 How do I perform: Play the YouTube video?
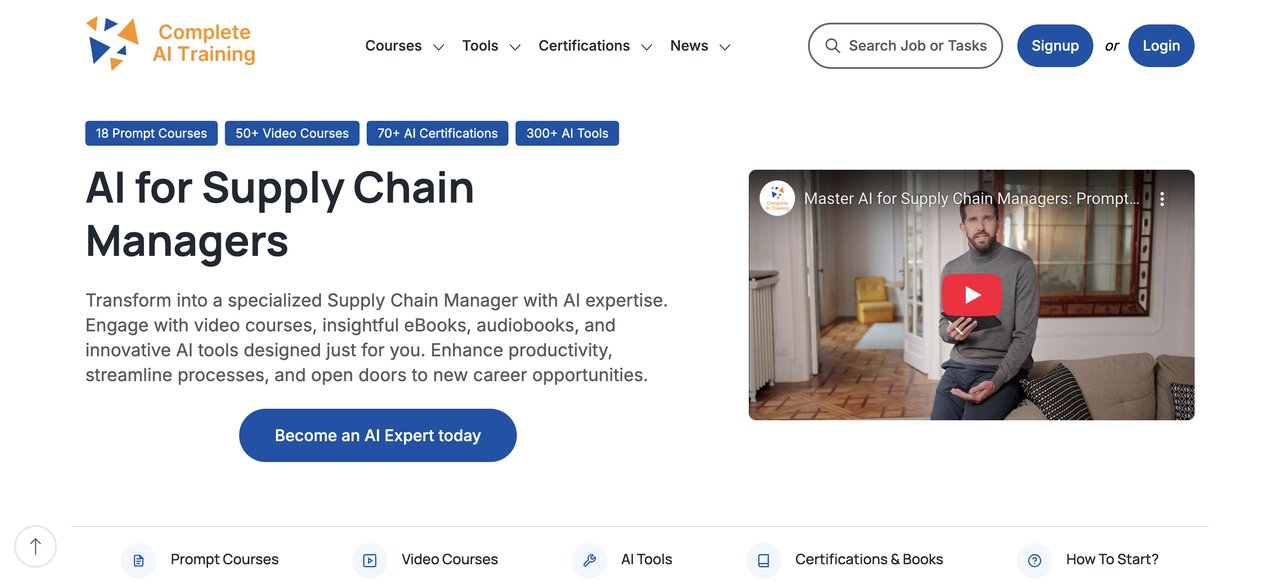(971, 295)
